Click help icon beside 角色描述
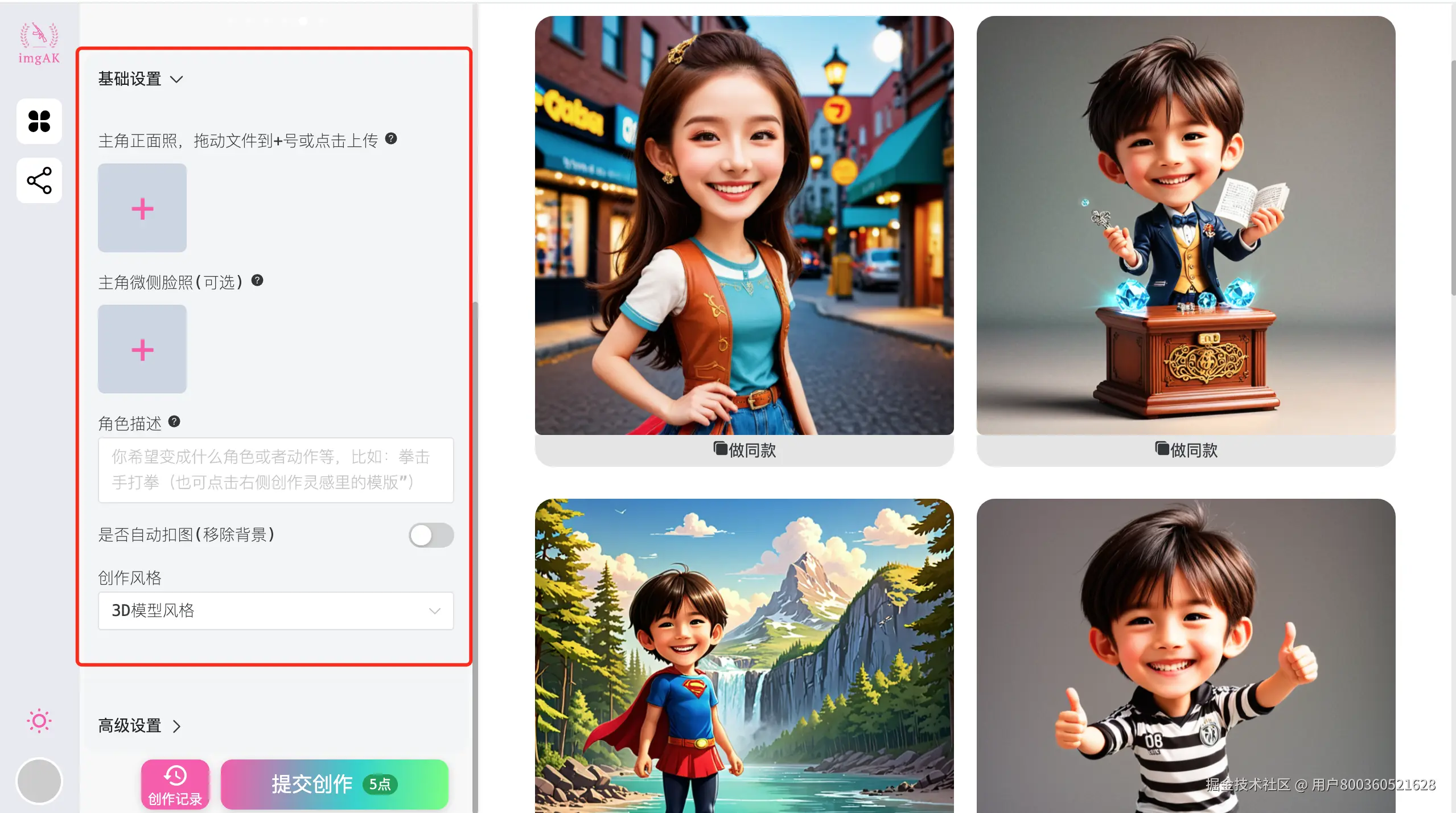Image resolution: width=1456 pixels, height=813 pixels. point(174,421)
